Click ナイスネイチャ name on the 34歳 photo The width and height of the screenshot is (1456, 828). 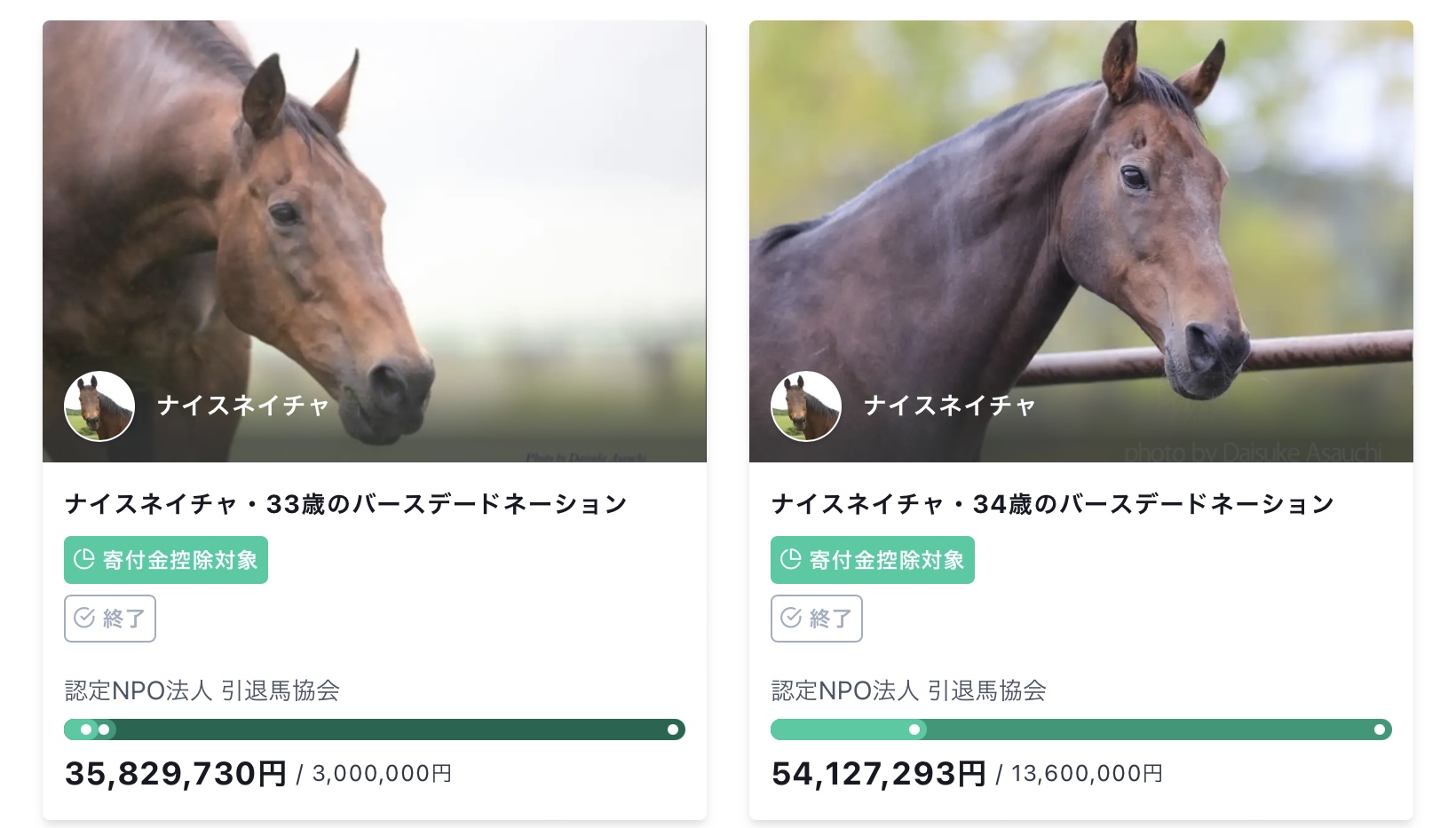pos(950,406)
